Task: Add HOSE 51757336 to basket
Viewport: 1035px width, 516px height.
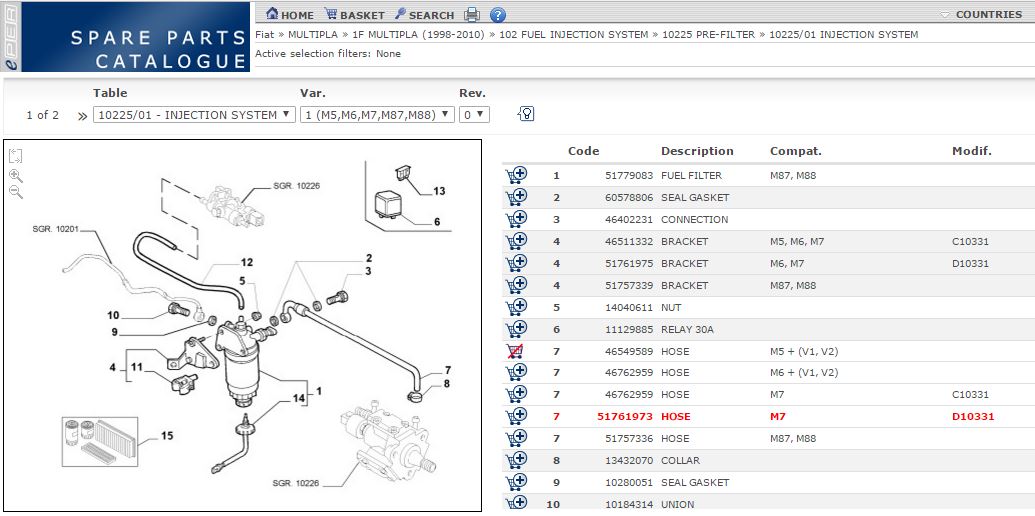Action: coord(516,438)
